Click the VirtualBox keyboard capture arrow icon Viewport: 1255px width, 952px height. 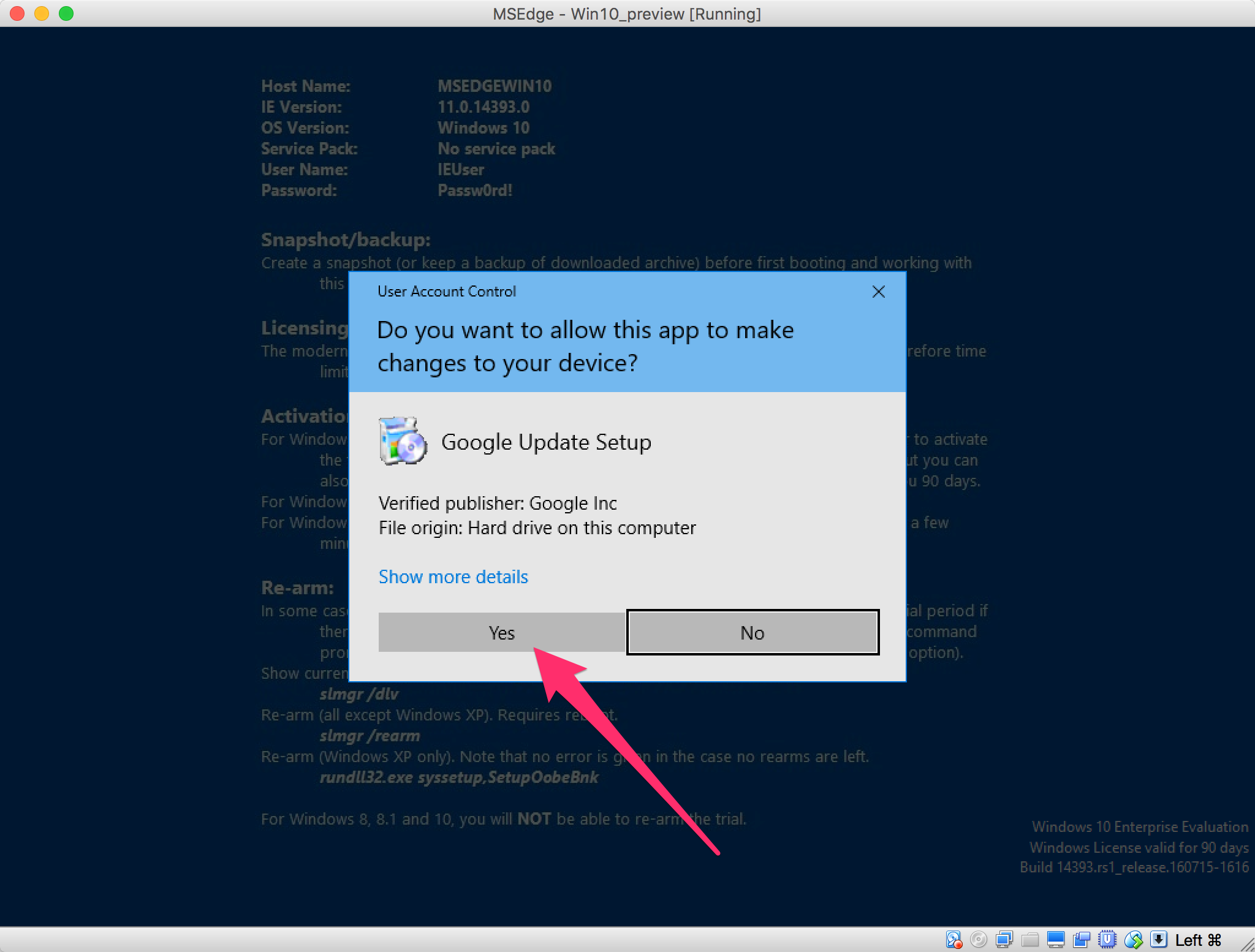tap(1159, 939)
